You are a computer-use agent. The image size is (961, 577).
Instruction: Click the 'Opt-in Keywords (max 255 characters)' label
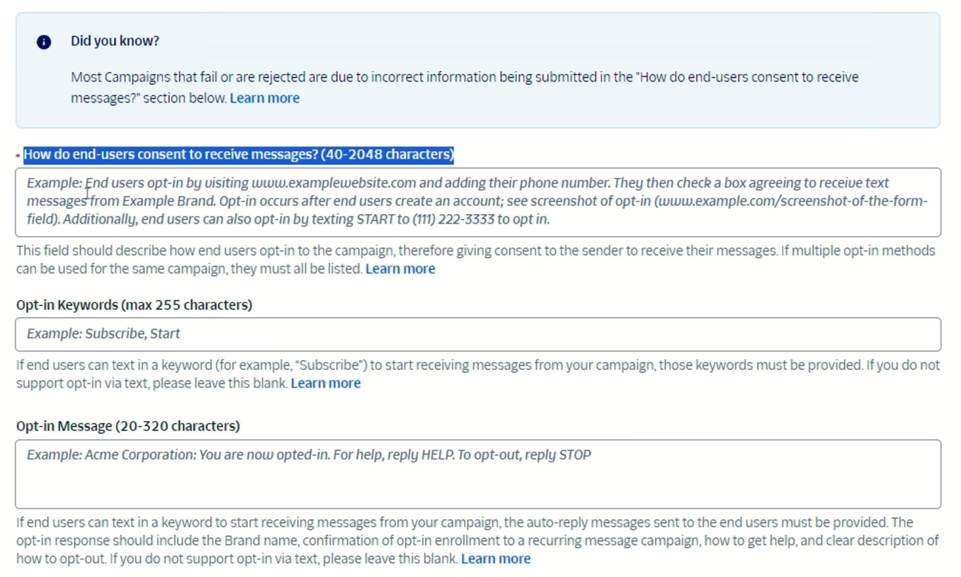pyautogui.click(x=134, y=305)
